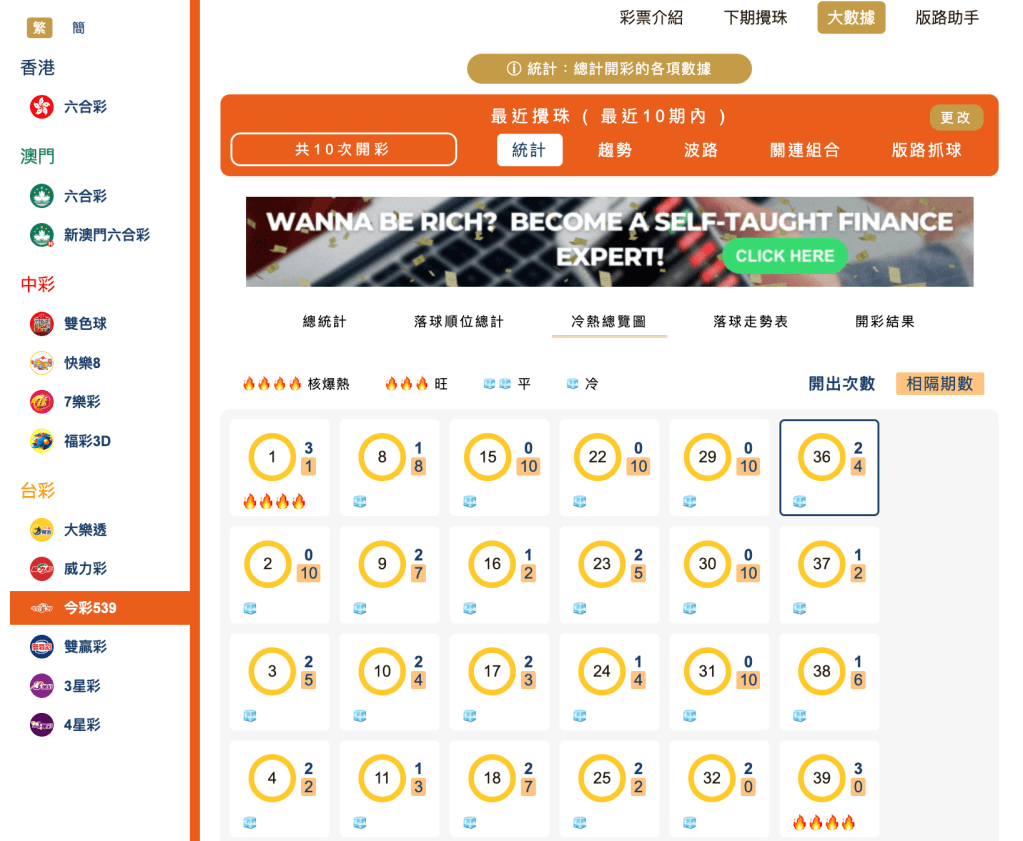Enable the 開出次數 display mode
The image size is (1023, 841).
click(841, 382)
